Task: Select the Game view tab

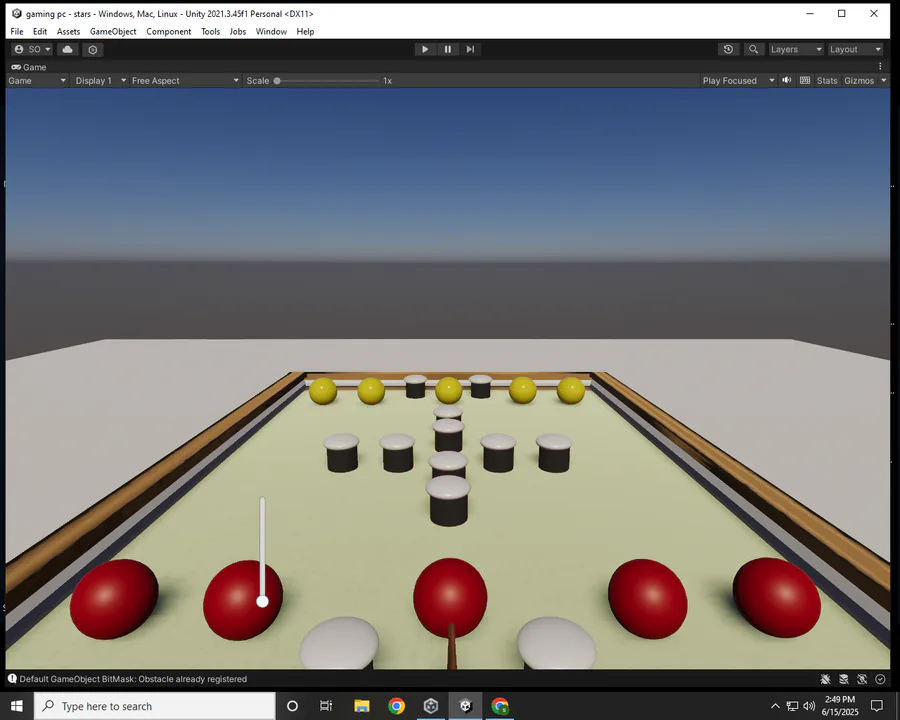Action: [x=29, y=67]
